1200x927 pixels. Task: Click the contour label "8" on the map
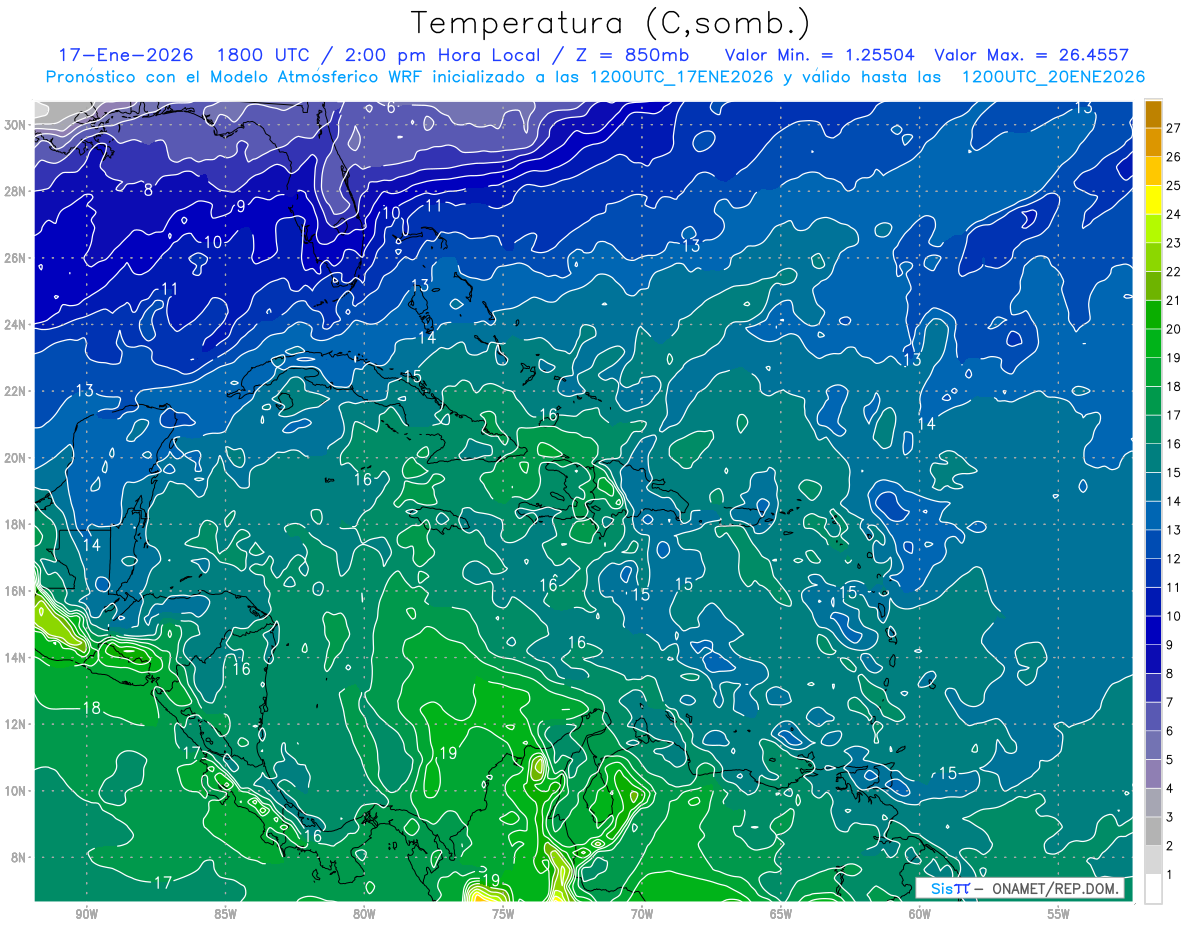(148, 190)
